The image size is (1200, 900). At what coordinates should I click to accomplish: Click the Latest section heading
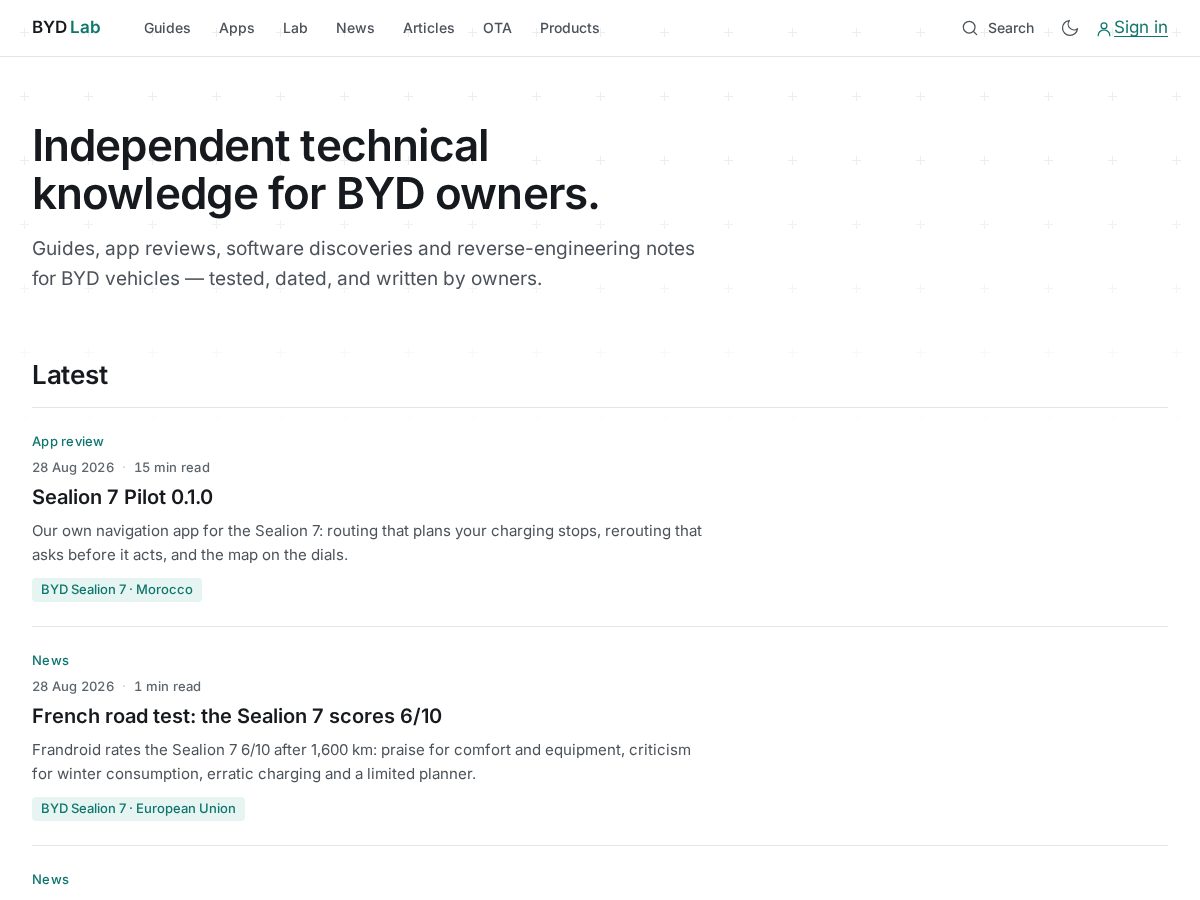point(70,375)
